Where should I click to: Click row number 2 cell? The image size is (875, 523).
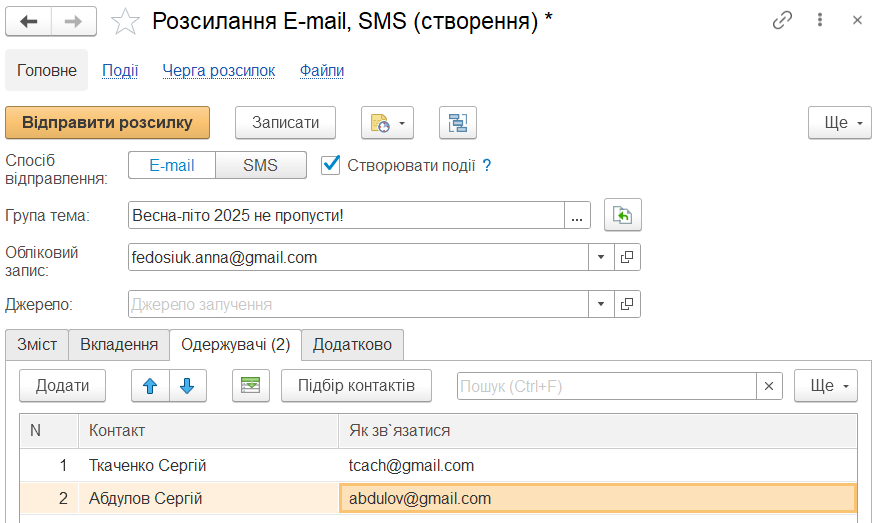tap(49, 498)
